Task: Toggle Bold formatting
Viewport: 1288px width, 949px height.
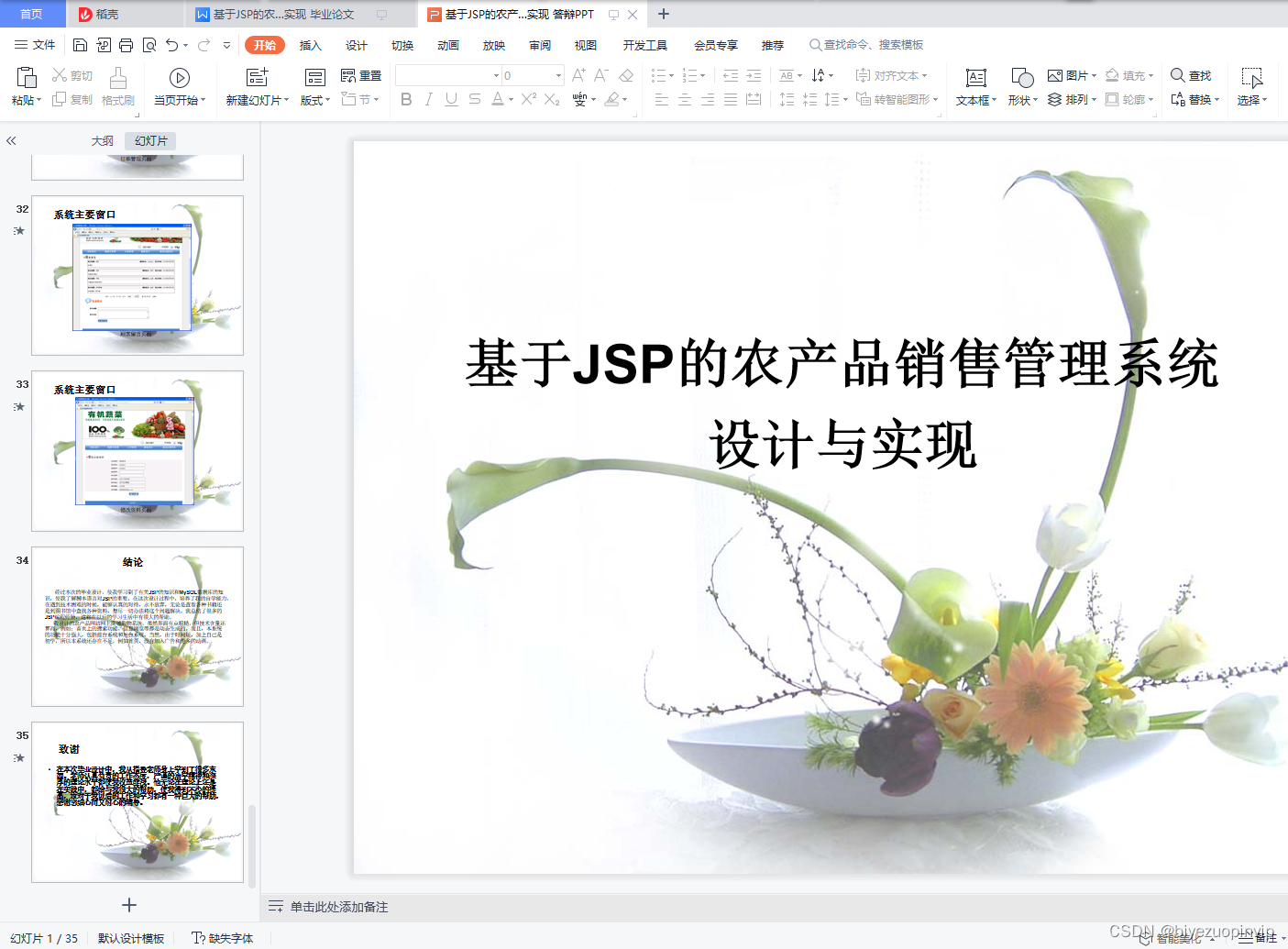Action: [x=406, y=99]
